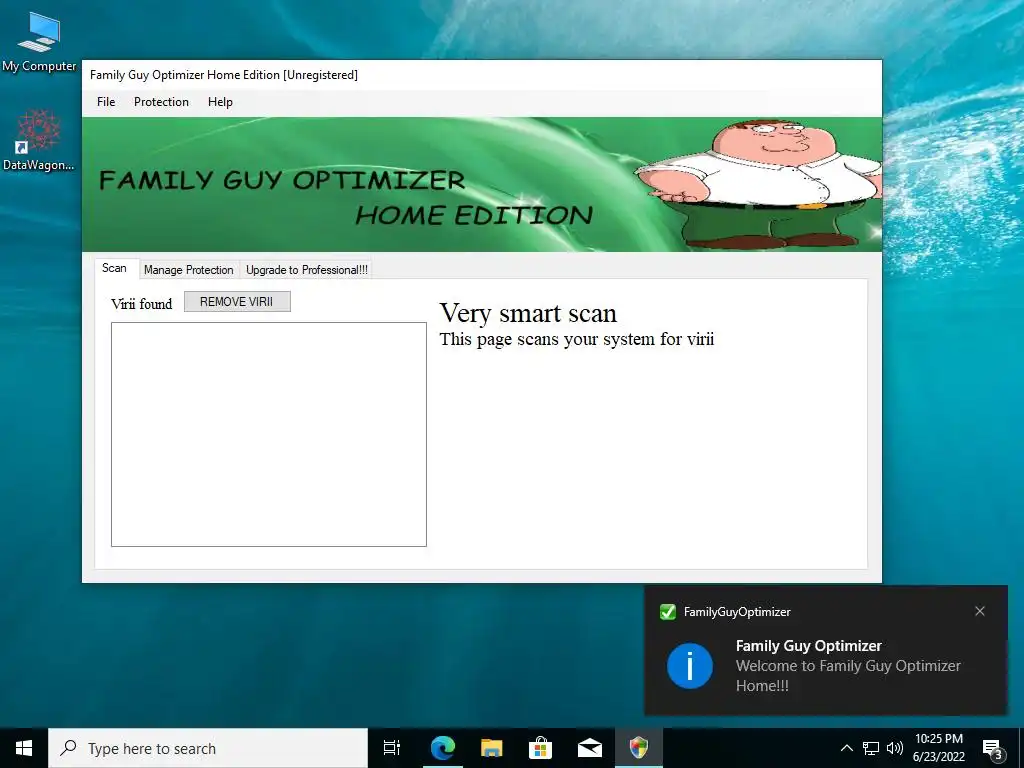Click the Type here to search box
The height and width of the screenshot is (768, 1024).
[x=208, y=748]
